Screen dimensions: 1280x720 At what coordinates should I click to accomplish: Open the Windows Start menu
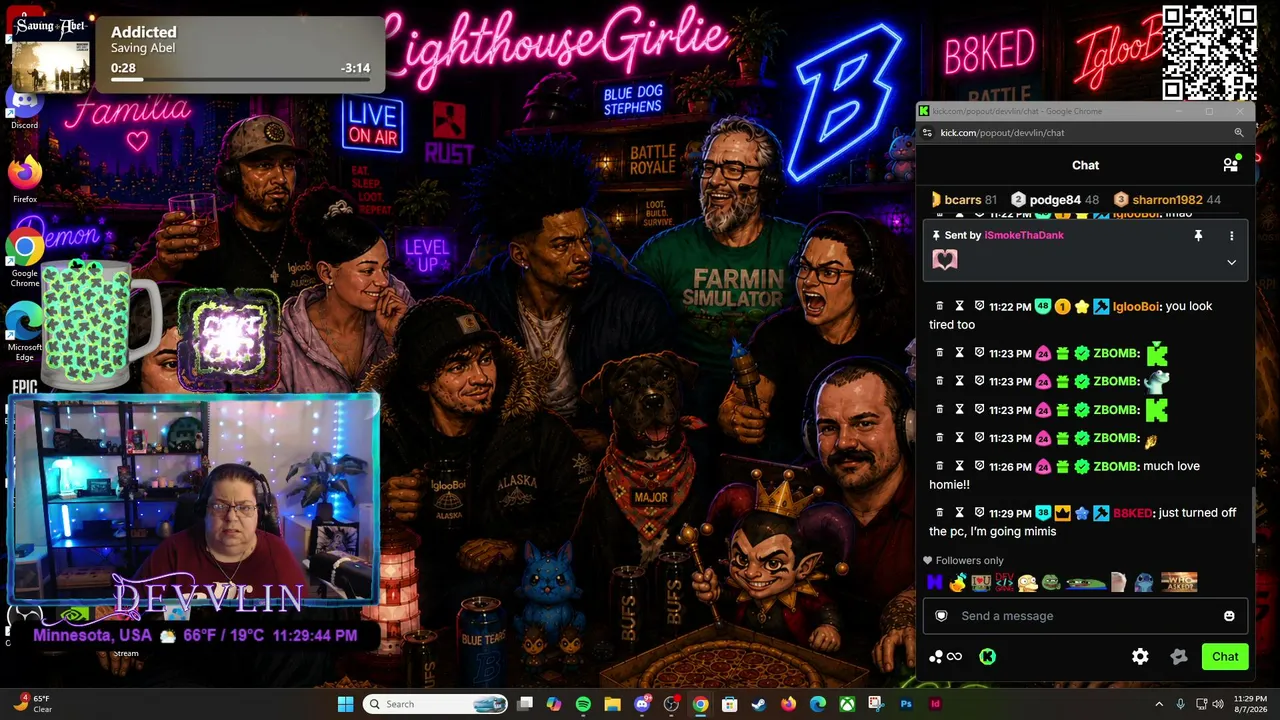point(345,704)
